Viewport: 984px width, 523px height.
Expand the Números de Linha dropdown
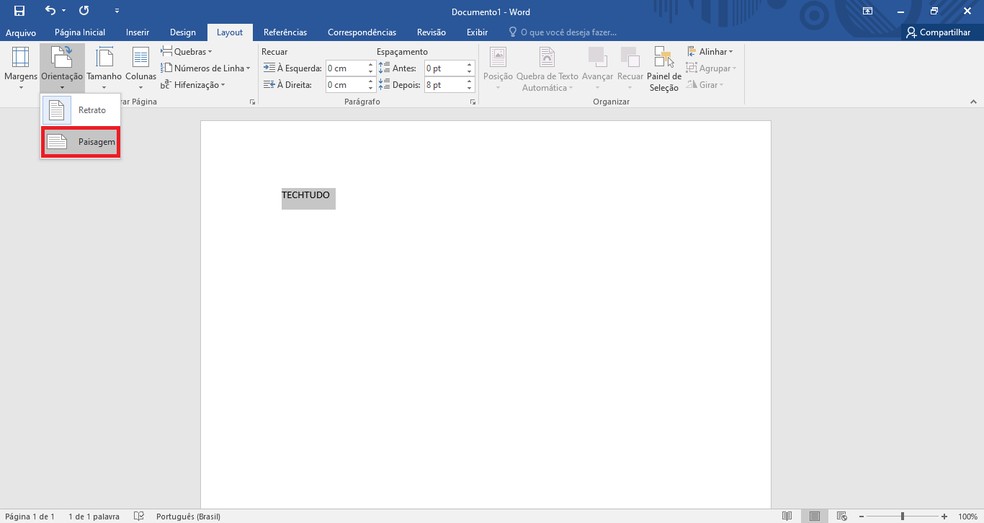(205, 68)
